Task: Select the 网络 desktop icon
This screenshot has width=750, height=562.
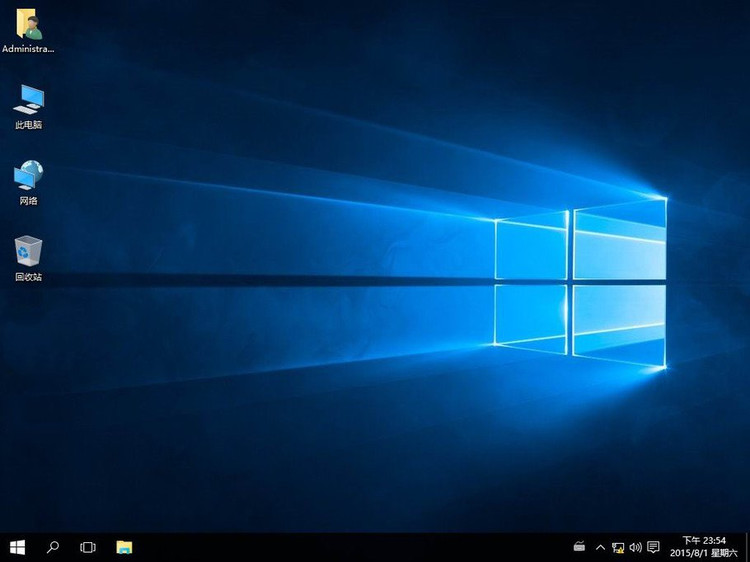Action: [x=28, y=183]
